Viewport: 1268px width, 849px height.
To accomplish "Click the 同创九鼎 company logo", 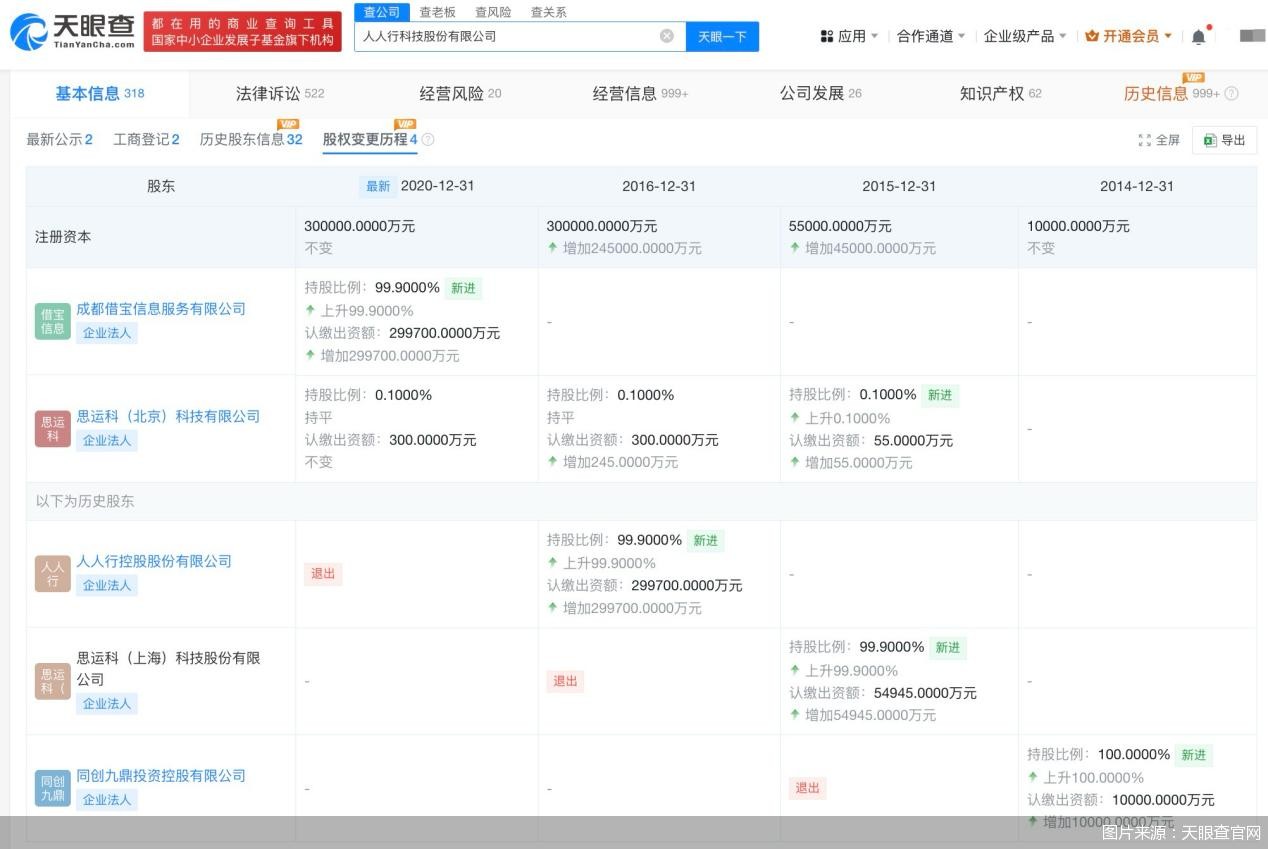I will coord(53,787).
